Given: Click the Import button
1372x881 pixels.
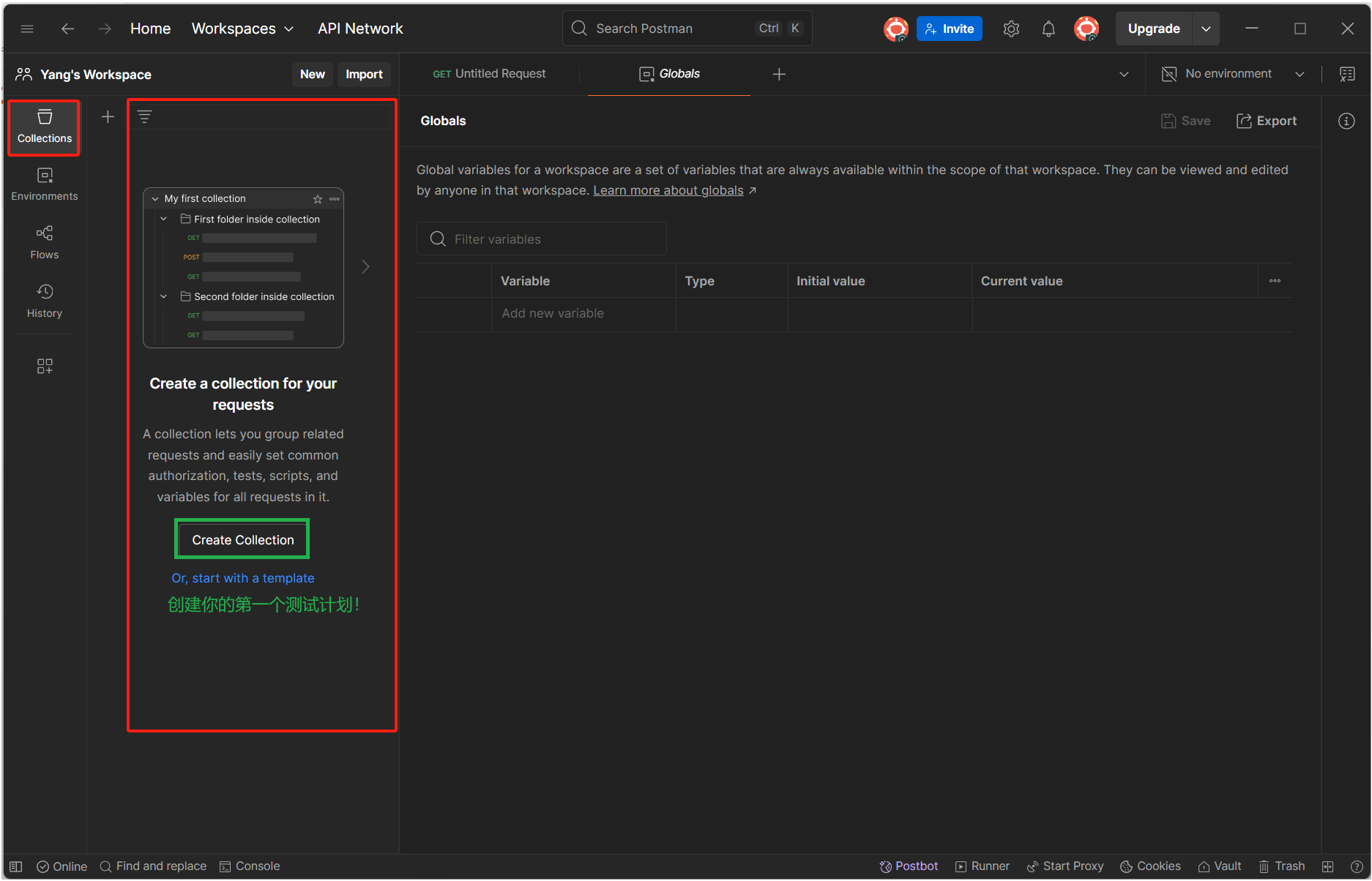Looking at the screenshot, I should coord(364,74).
